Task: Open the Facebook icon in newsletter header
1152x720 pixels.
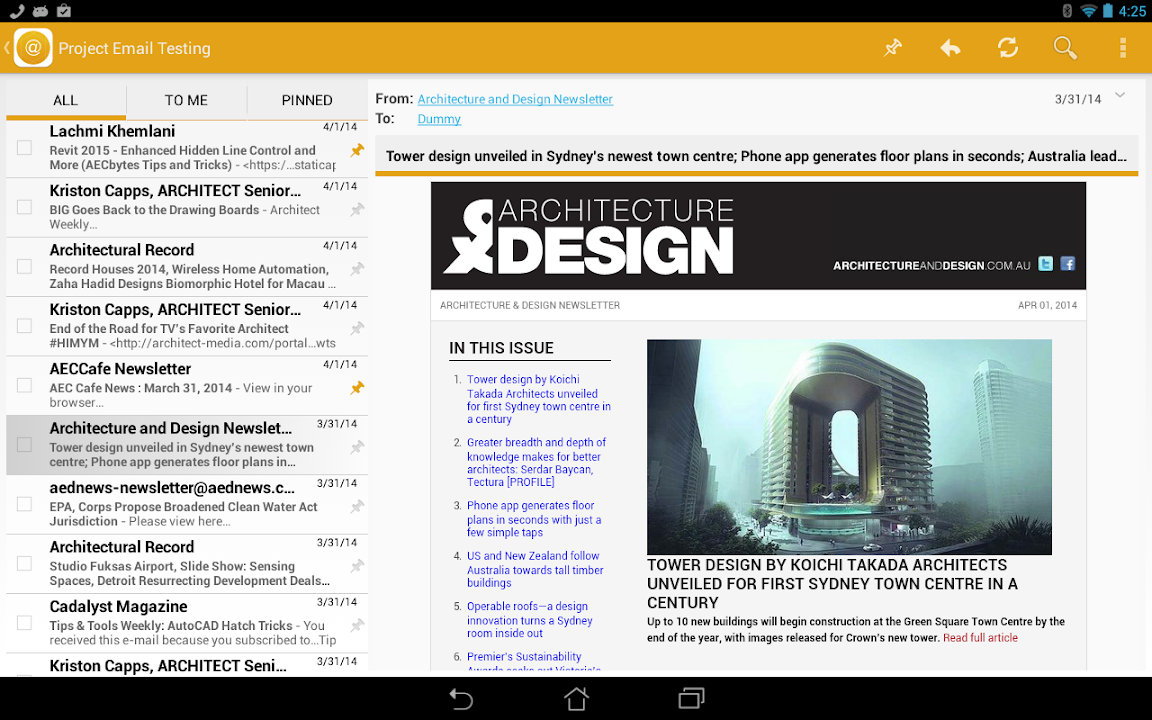Action: coord(1068,264)
